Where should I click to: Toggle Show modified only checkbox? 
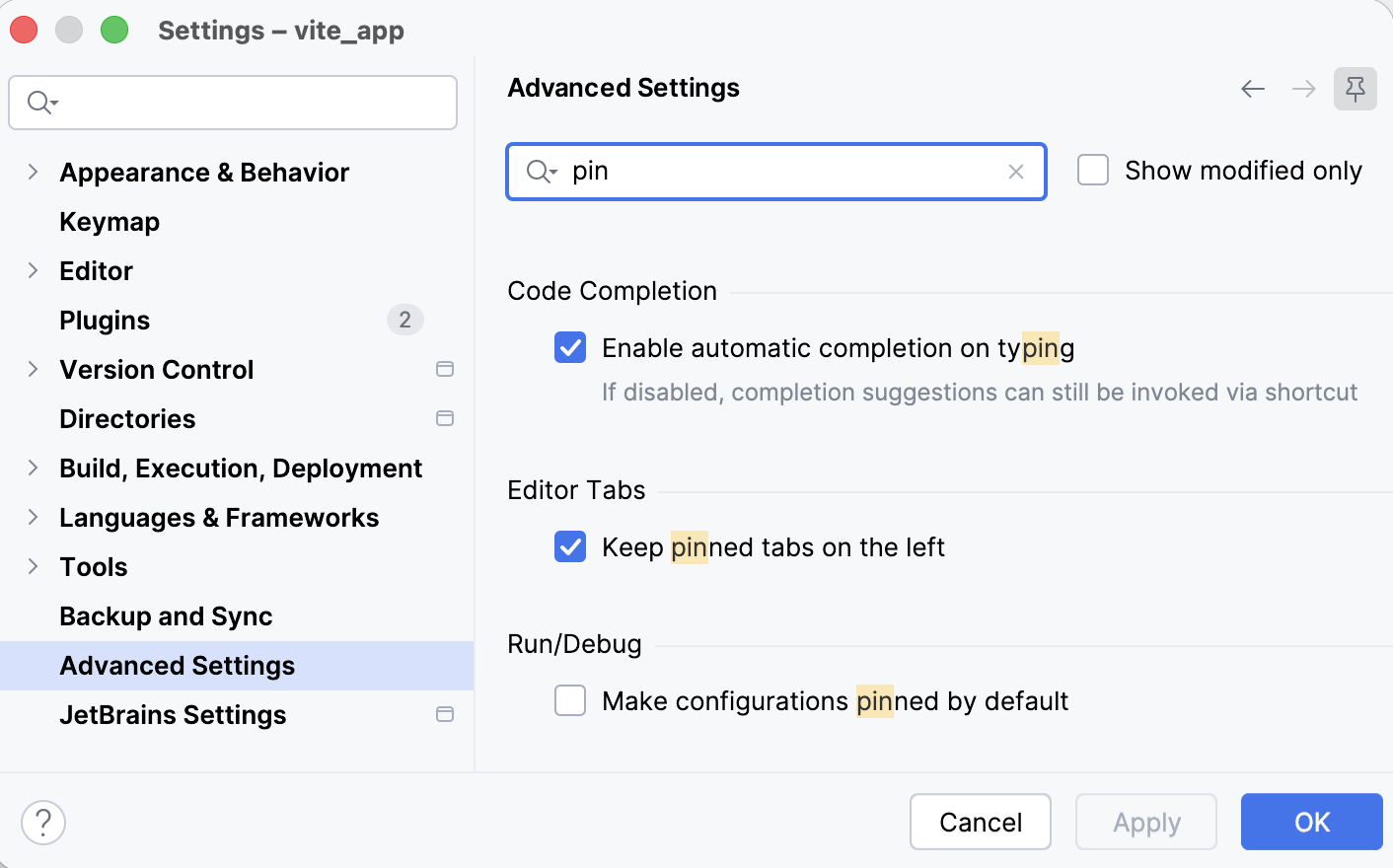1093,170
